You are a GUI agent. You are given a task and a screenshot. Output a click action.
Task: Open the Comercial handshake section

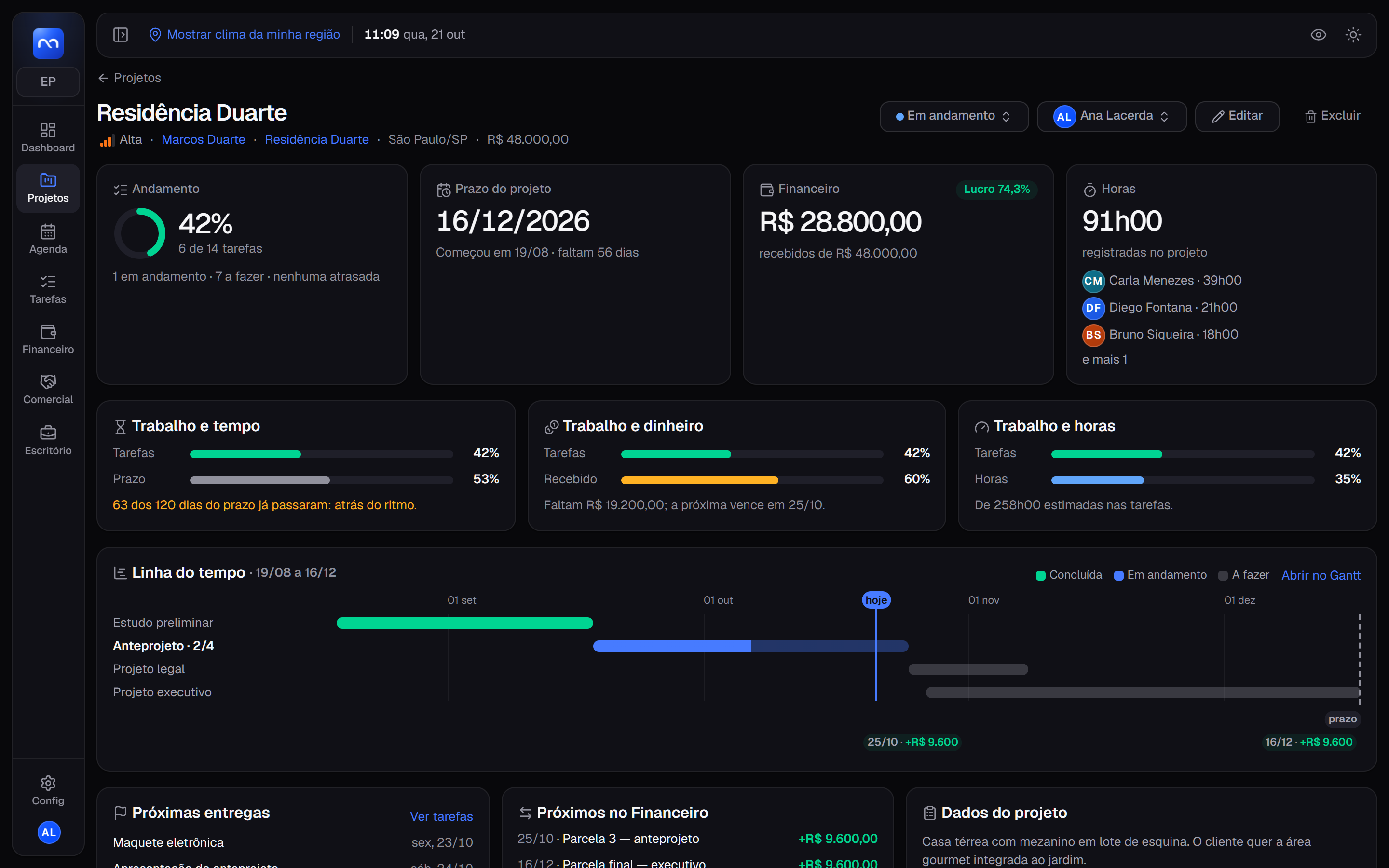(x=48, y=389)
